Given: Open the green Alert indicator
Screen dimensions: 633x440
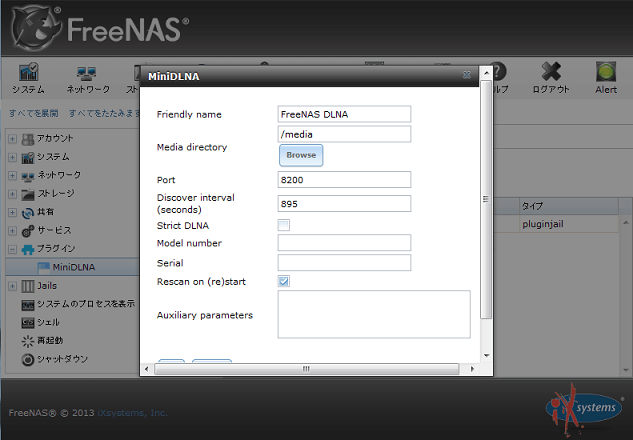Looking at the screenshot, I should pyautogui.click(x=606, y=72).
